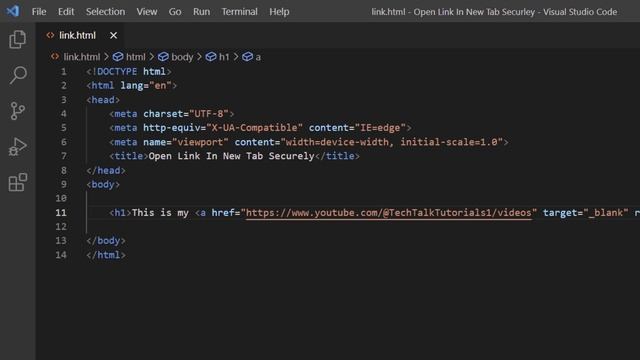Click the YouTube URL in the href attribute
This screenshot has width=640, height=360.
coord(389,213)
